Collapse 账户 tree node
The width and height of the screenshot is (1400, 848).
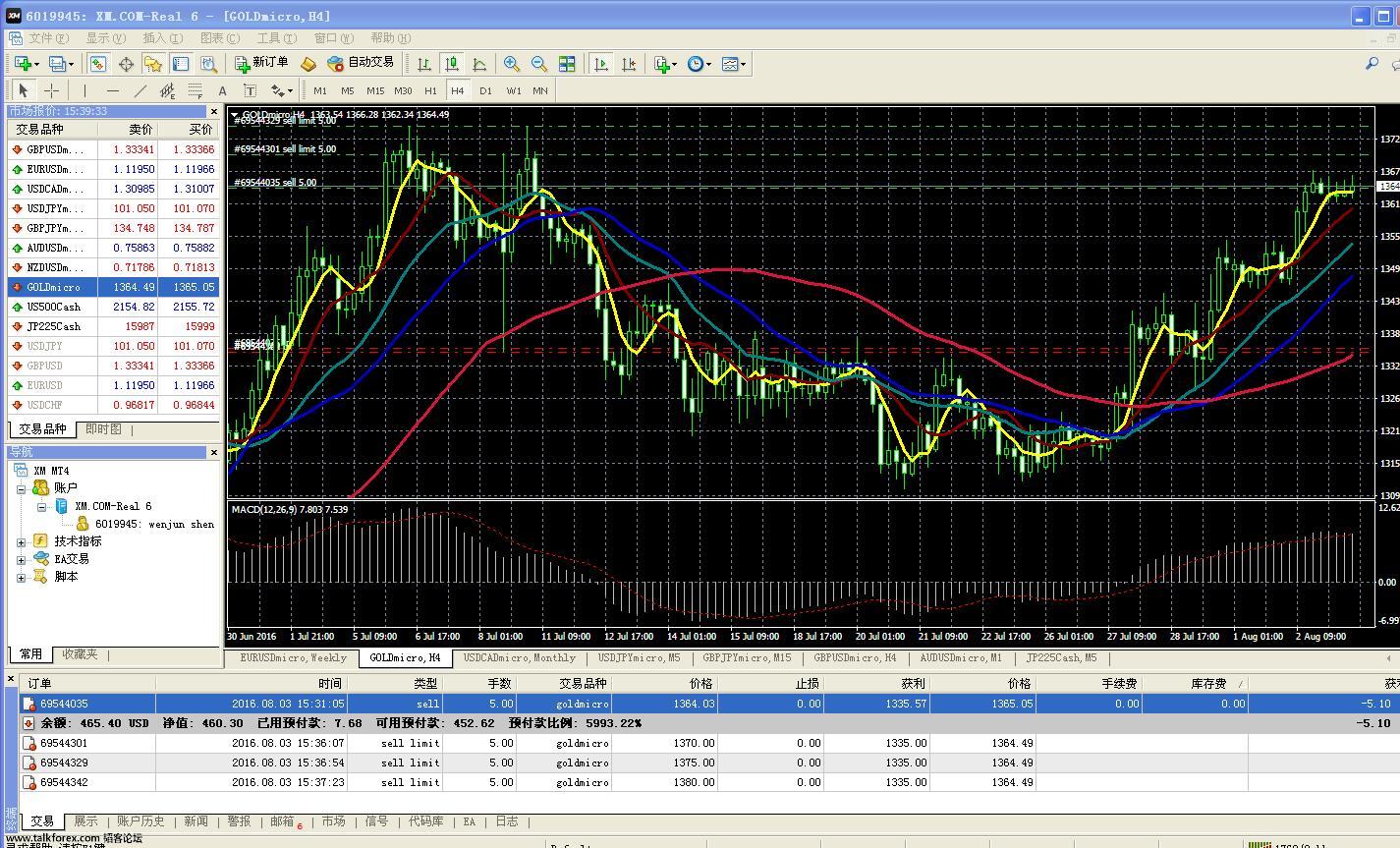21,488
